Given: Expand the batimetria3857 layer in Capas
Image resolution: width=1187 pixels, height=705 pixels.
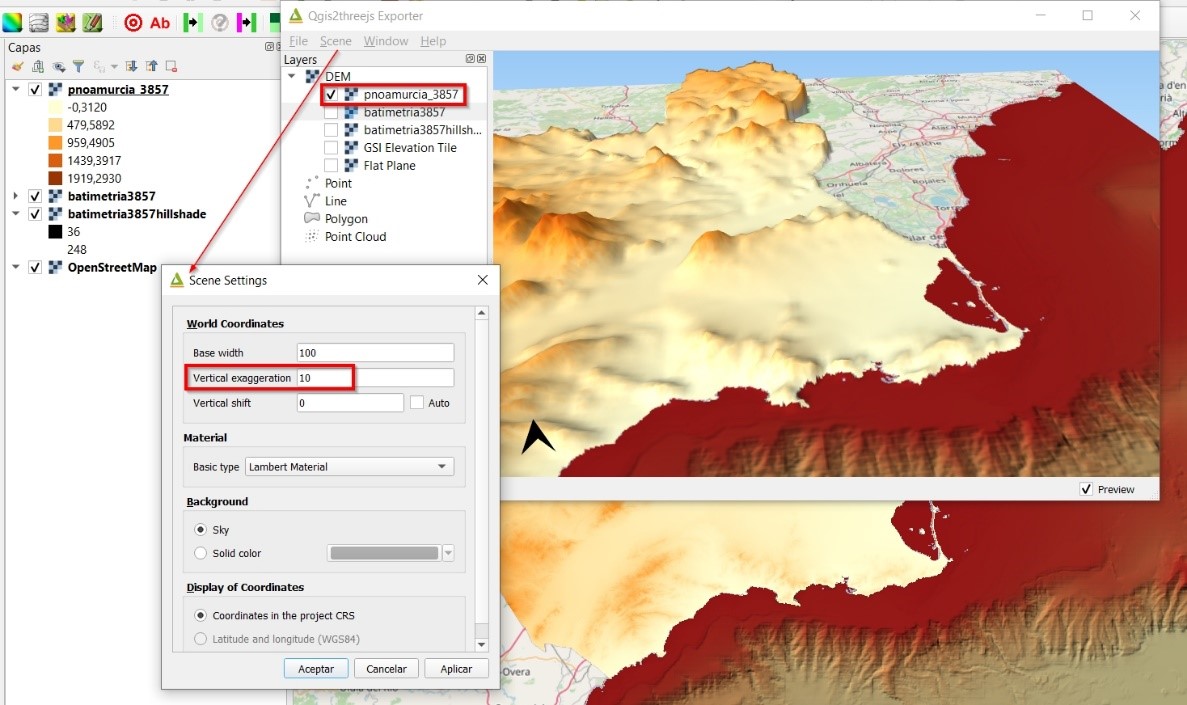Looking at the screenshot, I should [16, 196].
